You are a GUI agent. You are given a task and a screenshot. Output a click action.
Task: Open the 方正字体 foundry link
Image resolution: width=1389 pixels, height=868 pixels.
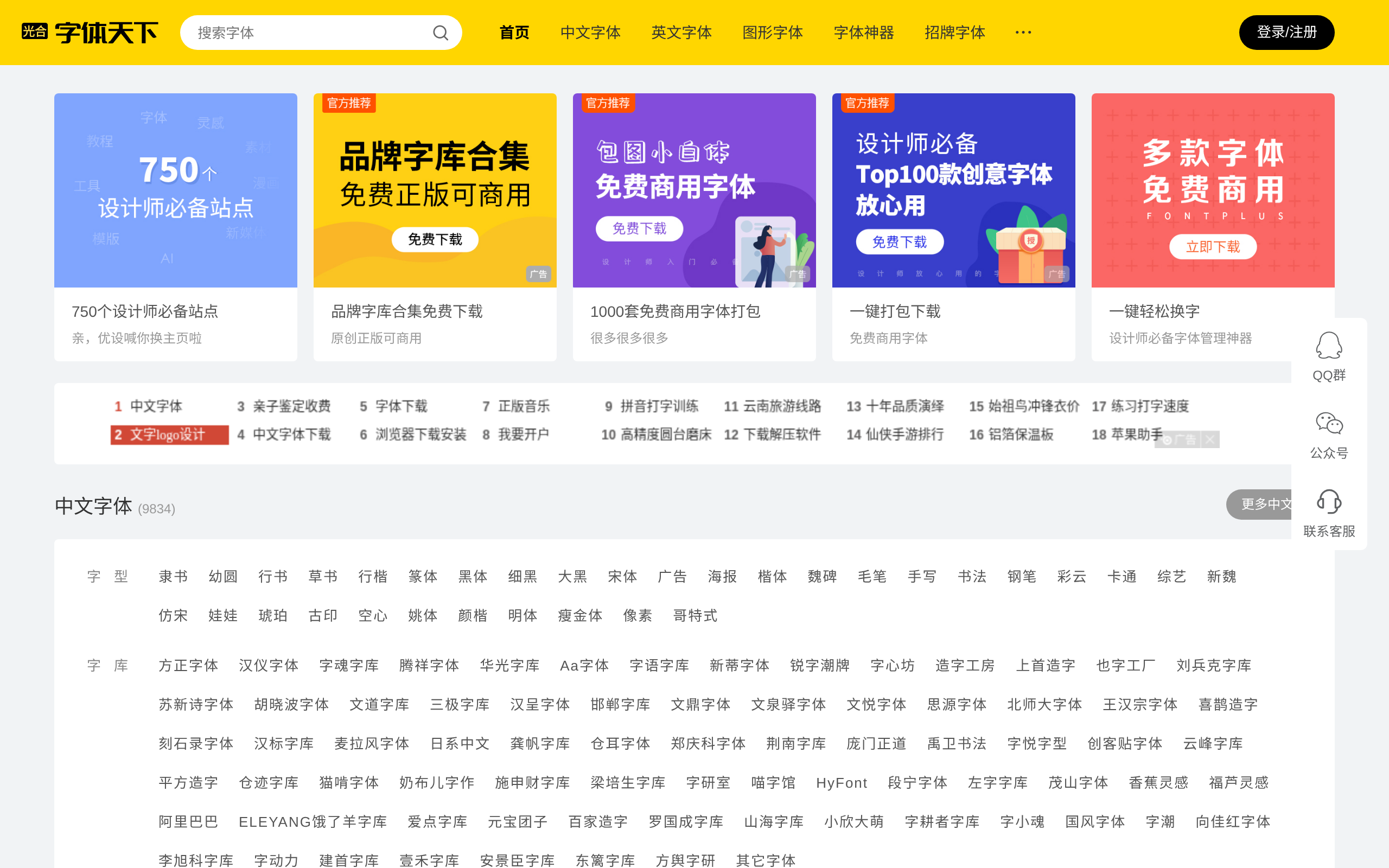coord(188,665)
